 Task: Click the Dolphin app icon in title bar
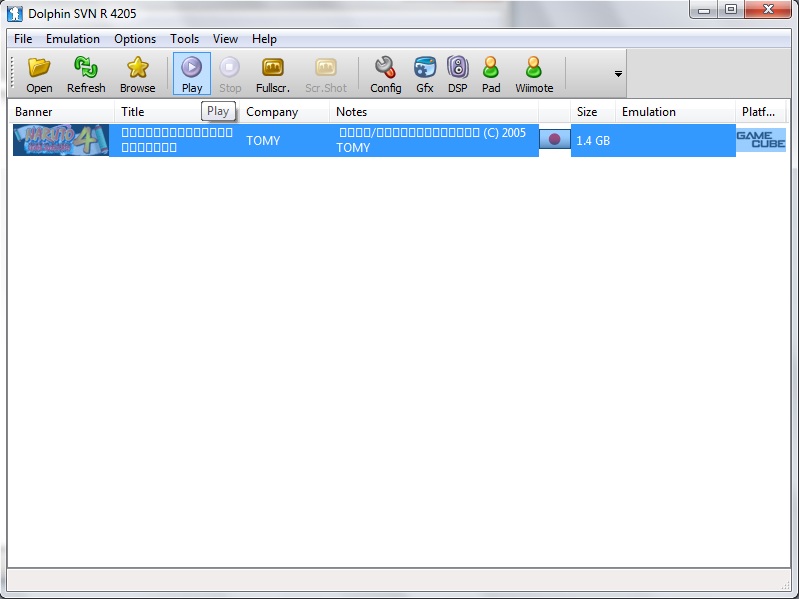(15, 13)
